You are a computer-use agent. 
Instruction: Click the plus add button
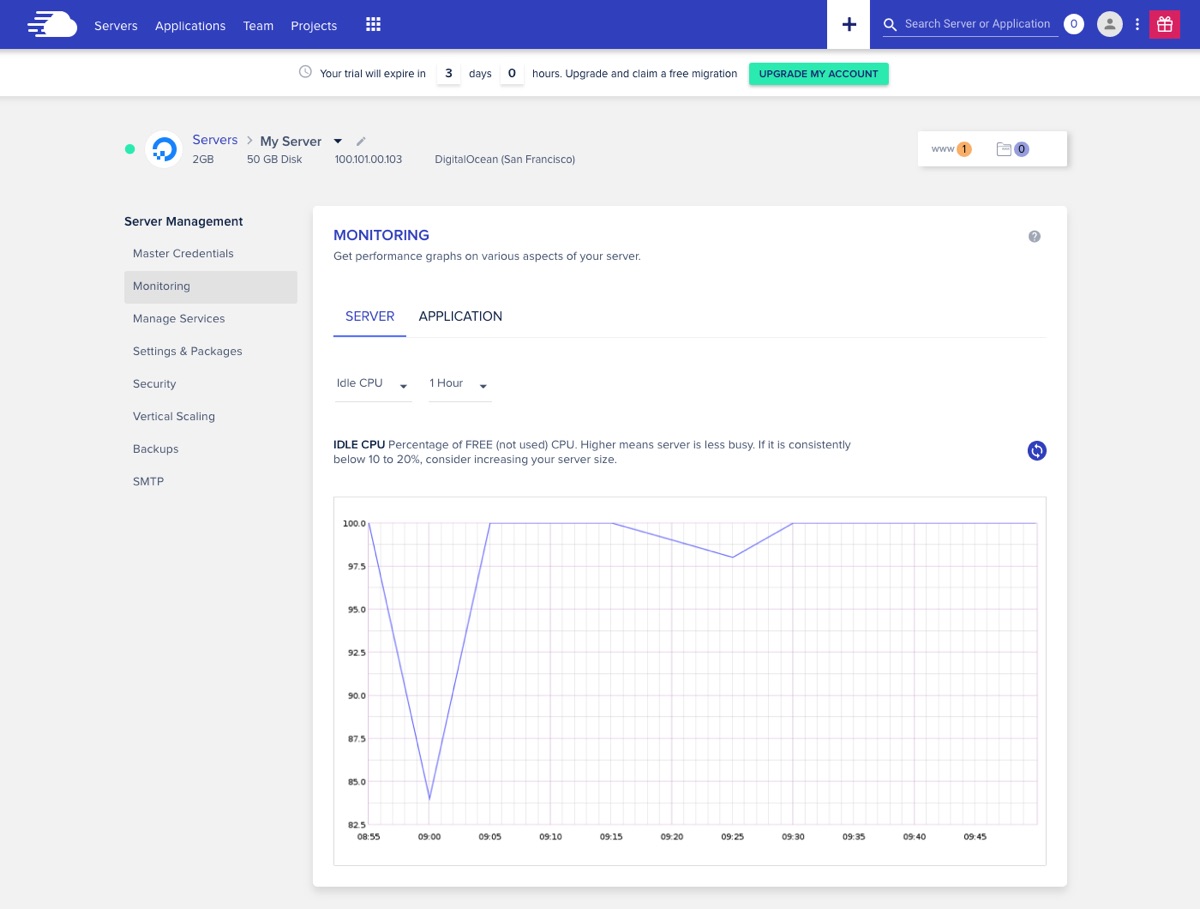pyautogui.click(x=849, y=24)
